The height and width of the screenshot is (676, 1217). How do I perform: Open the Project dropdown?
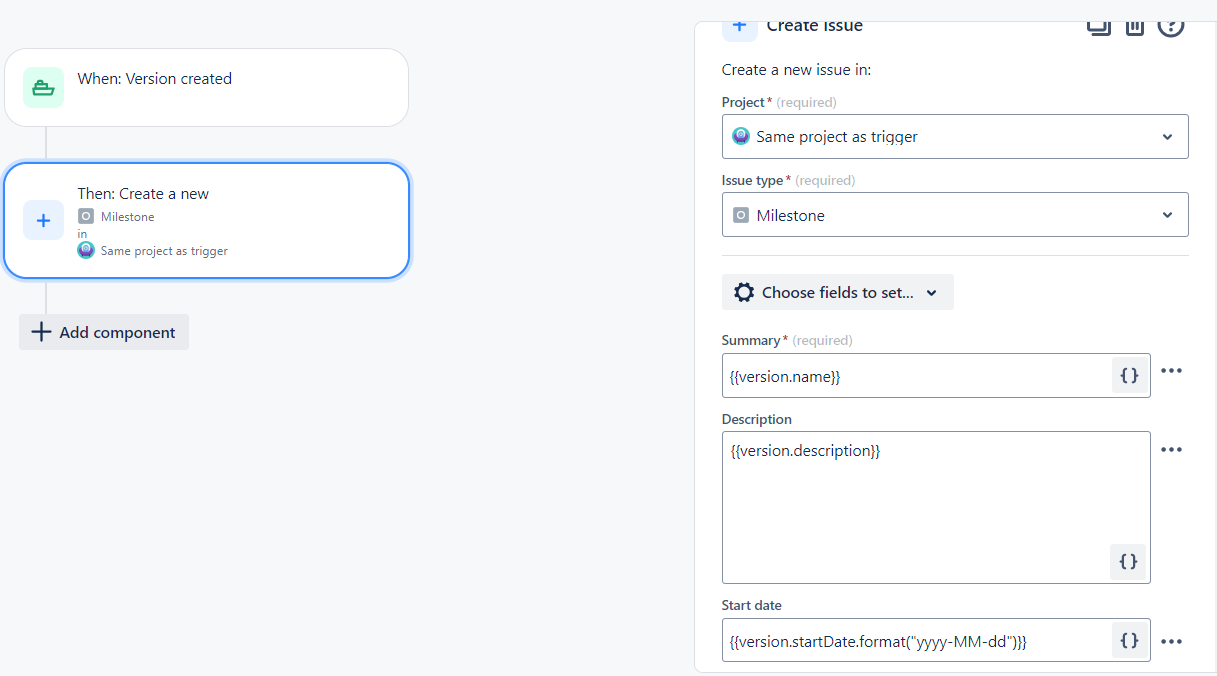955,137
